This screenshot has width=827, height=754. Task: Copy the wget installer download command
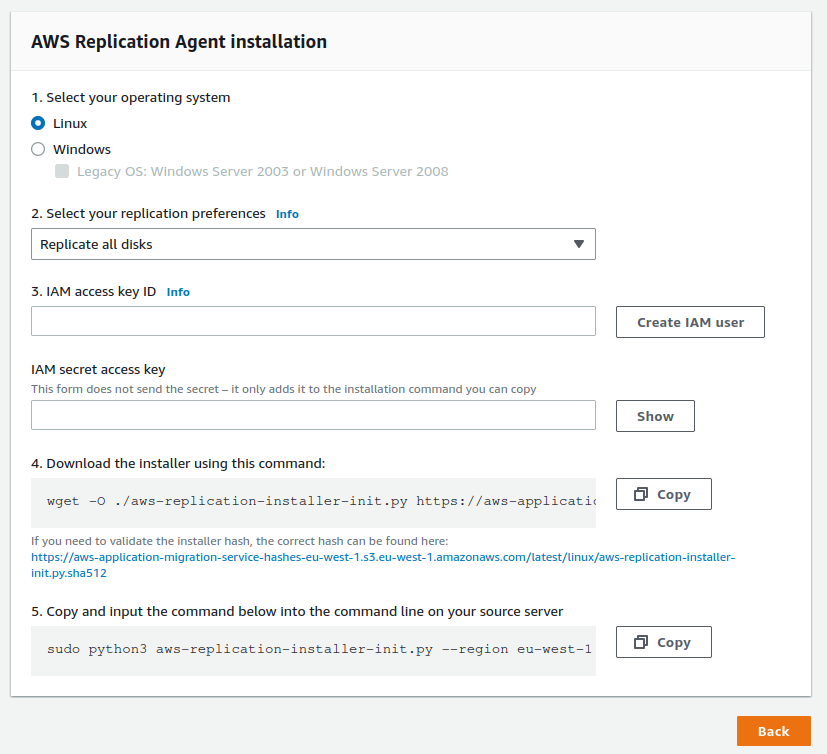pos(663,494)
